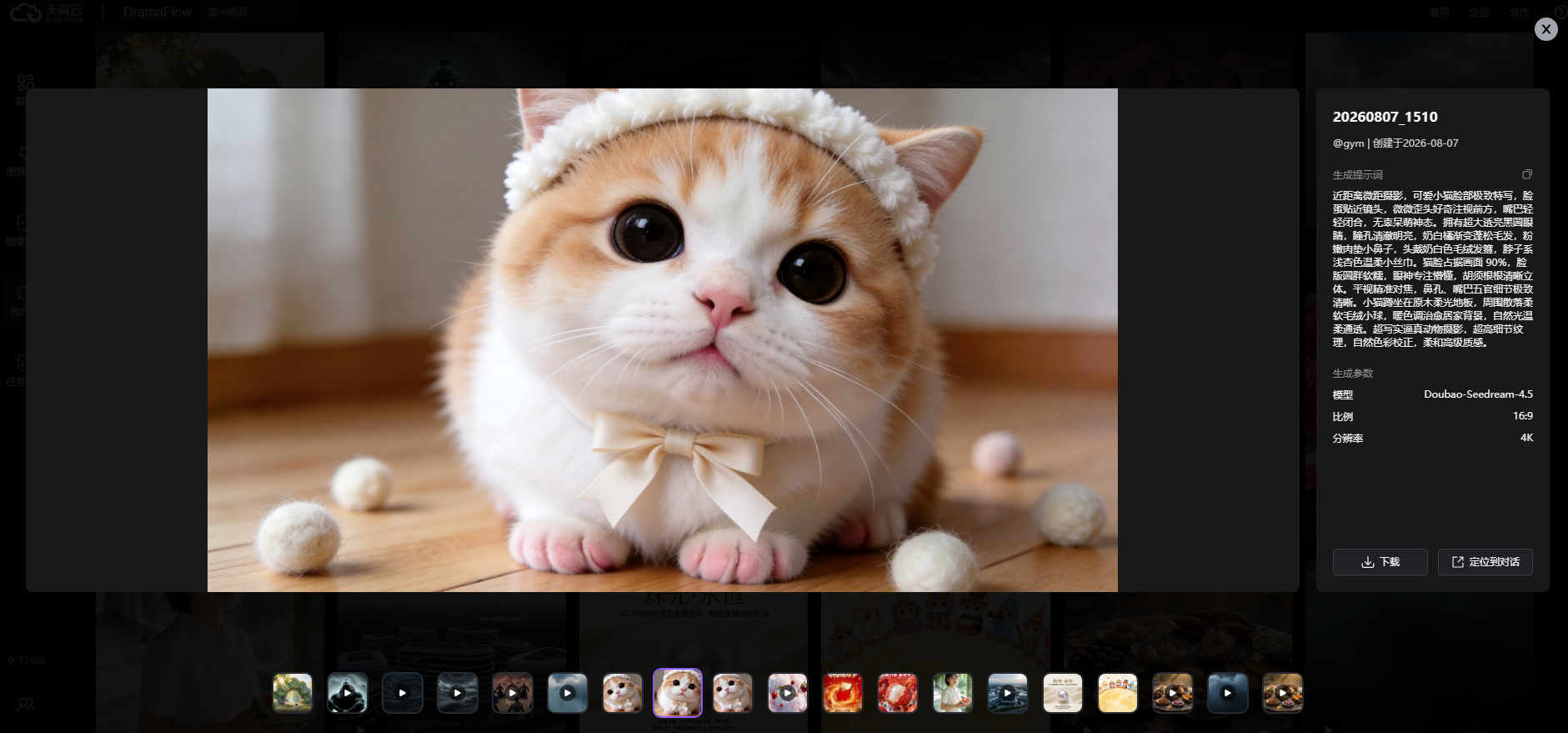Click the 生成提示词 section label
Screen dimensions: 1568x733
click(x=1357, y=175)
